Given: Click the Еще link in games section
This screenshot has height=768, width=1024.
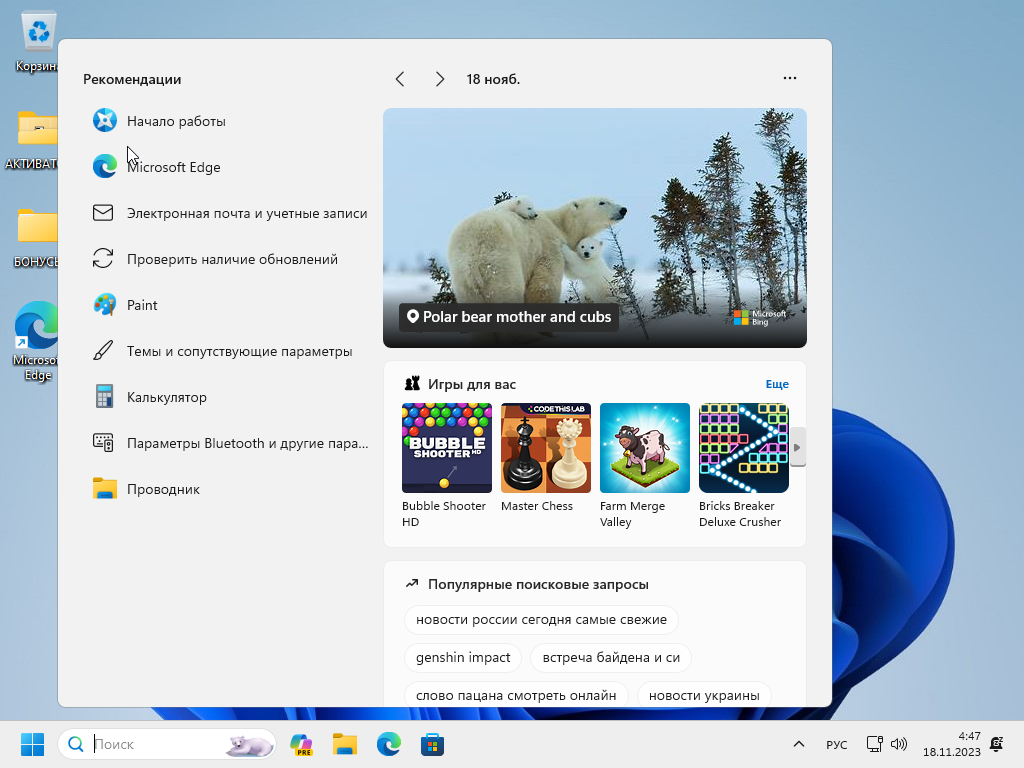Looking at the screenshot, I should [x=776, y=384].
